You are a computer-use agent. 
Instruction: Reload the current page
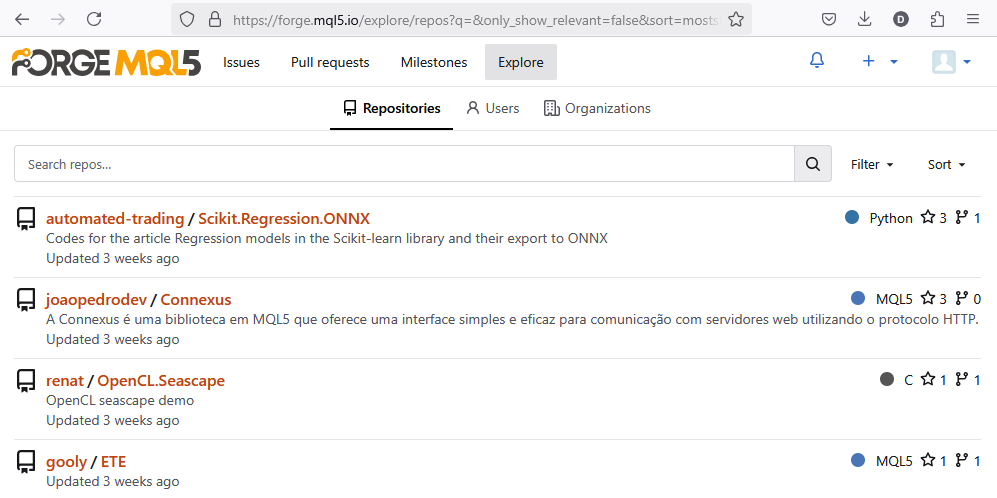coord(94,19)
